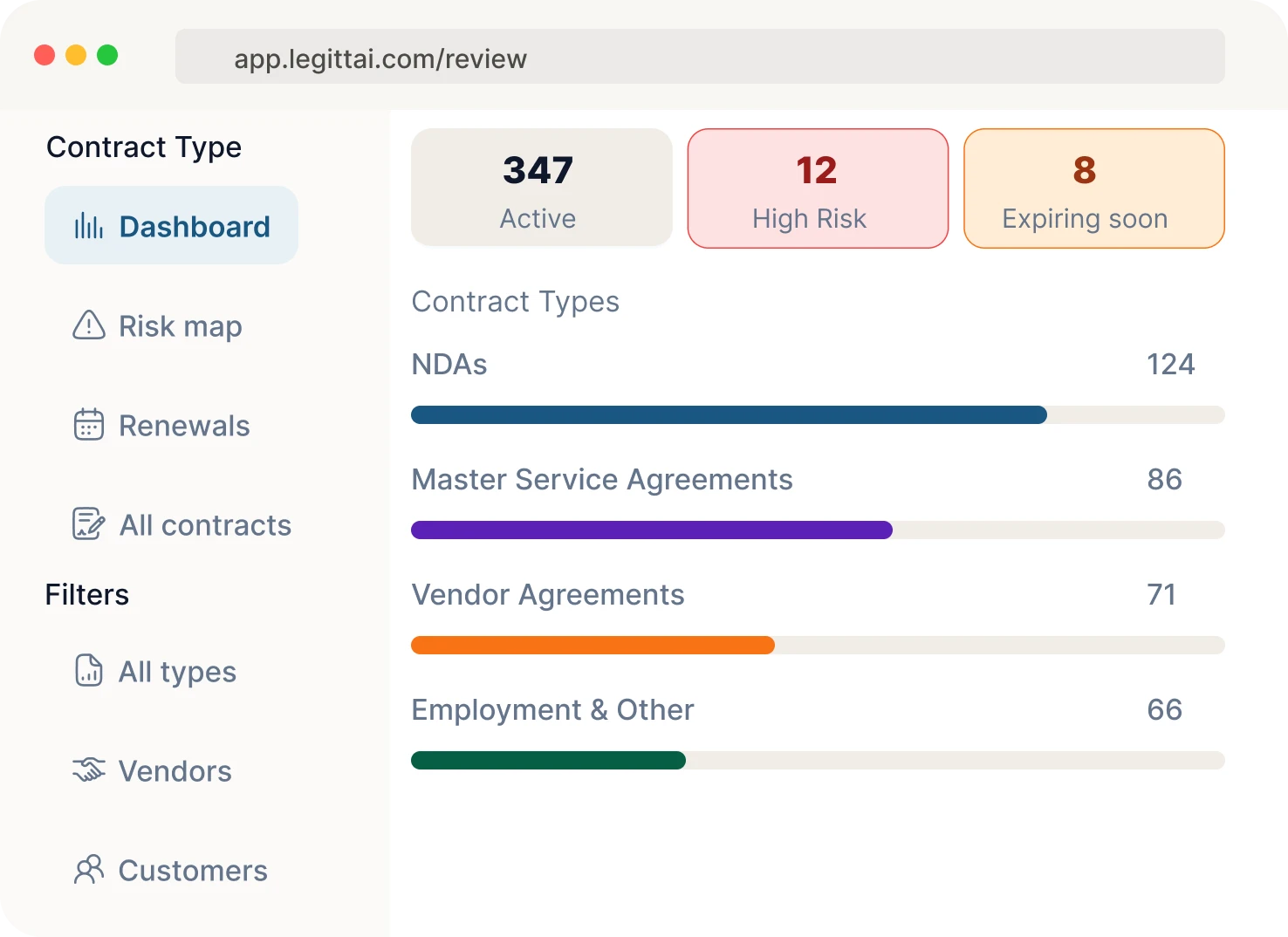The width and height of the screenshot is (1288, 937).
Task: Click the Vendor Agreements orange progress bar
Action: (593, 646)
